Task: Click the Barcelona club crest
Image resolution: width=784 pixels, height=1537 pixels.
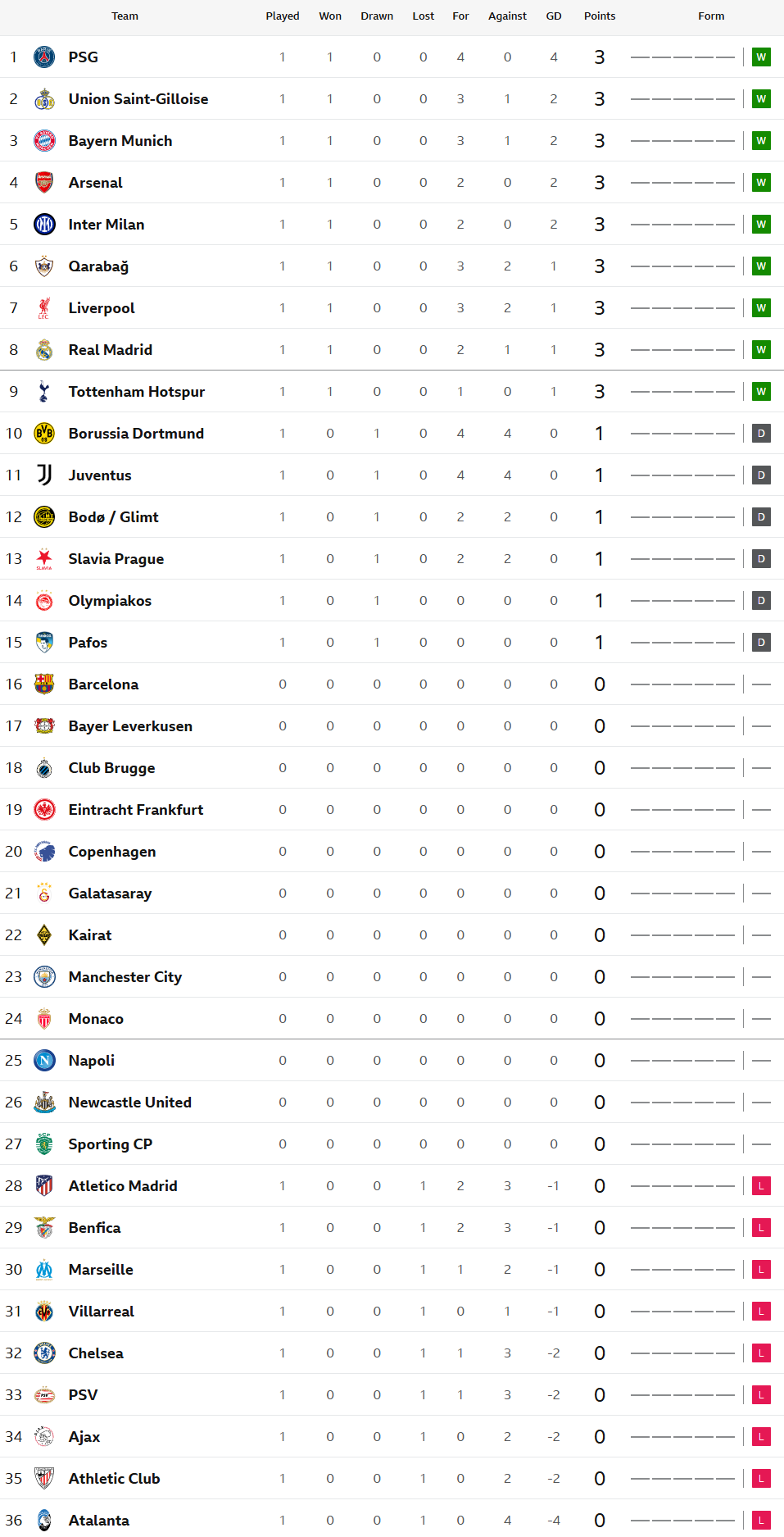Action: tap(44, 684)
